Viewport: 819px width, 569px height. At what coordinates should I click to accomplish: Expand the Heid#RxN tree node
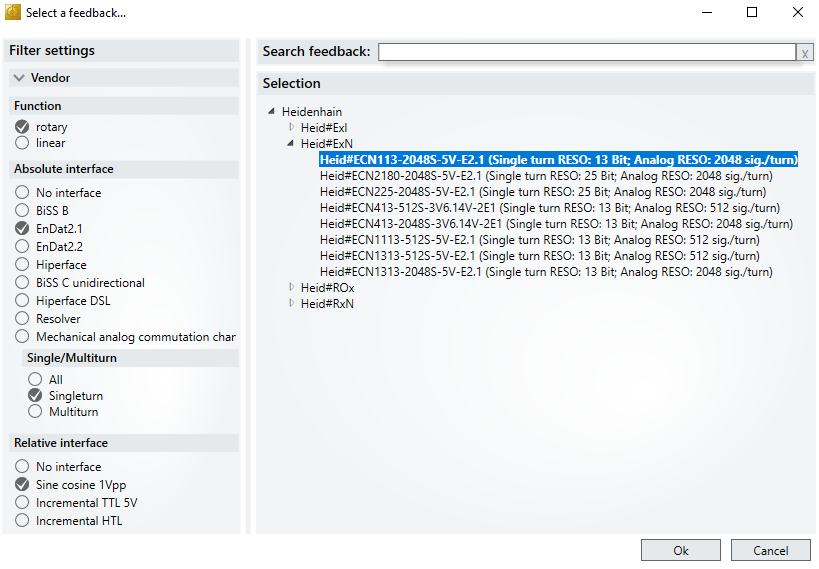coord(292,303)
